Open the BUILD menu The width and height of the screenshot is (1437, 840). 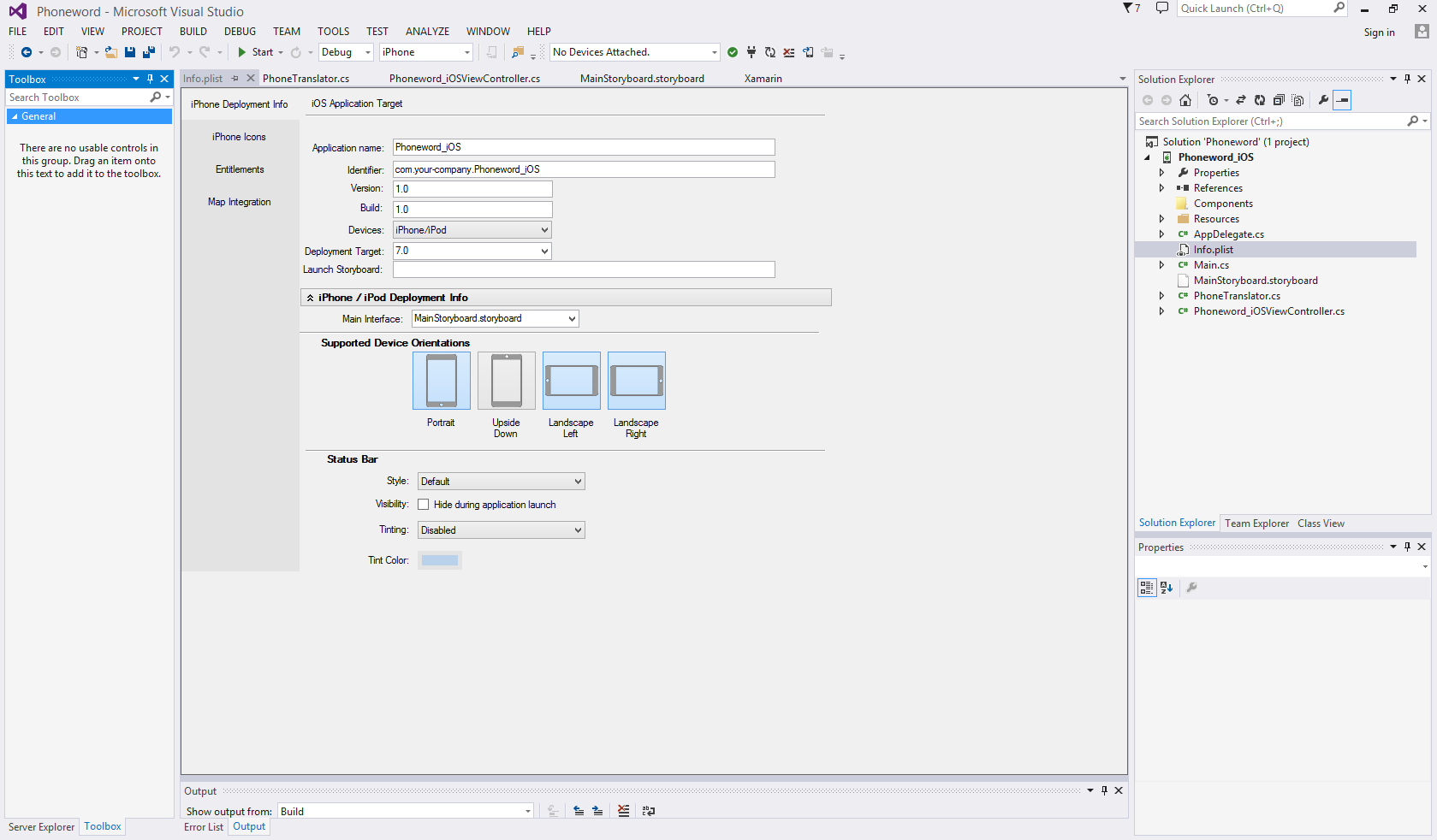[x=193, y=32]
